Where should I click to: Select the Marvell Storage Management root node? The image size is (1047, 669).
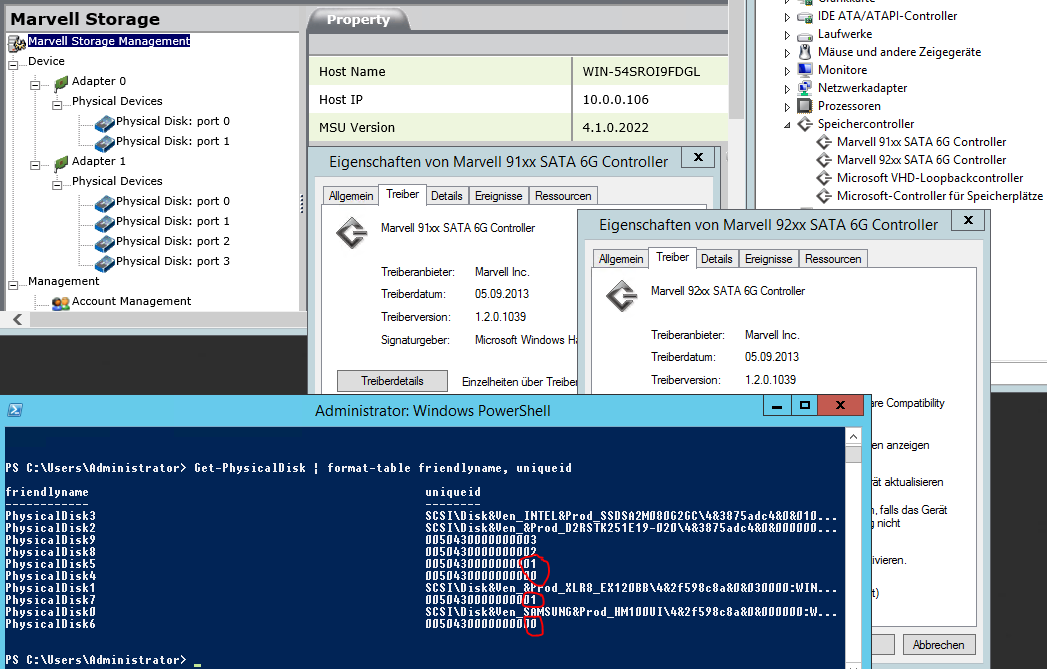pos(109,41)
